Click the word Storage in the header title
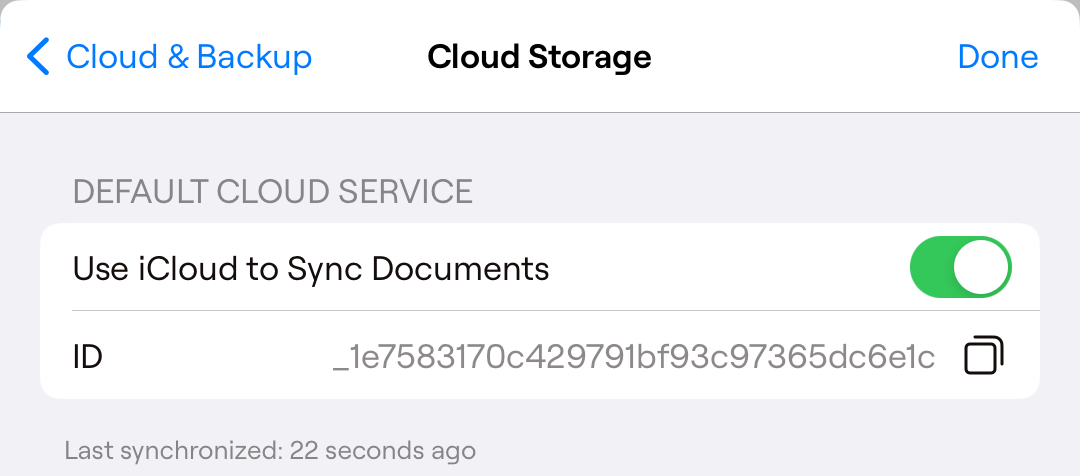Screen dimensions: 1080x476 (x=590, y=56)
